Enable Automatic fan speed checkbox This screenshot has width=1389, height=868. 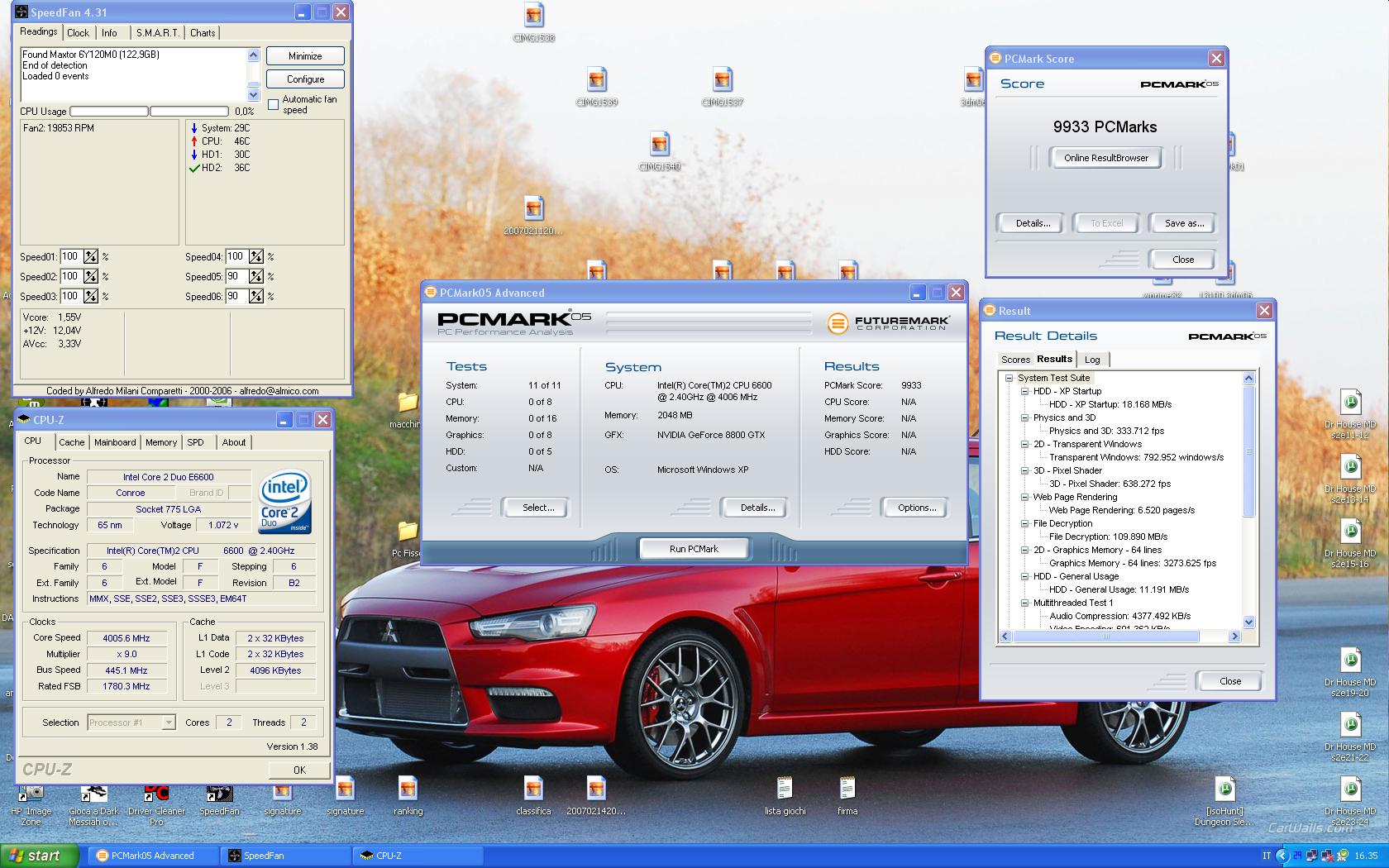[274, 104]
